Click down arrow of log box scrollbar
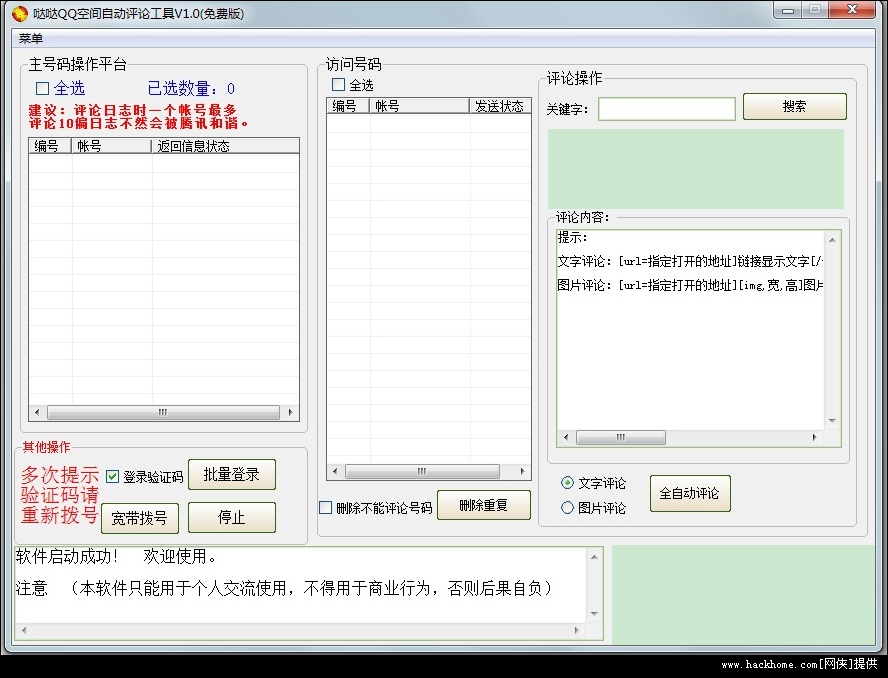The width and height of the screenshot is (888, 678). (x=594, y=614)
